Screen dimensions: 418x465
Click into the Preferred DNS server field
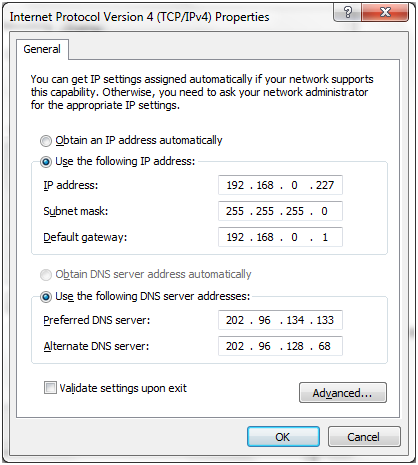click(x=280, y=320)
